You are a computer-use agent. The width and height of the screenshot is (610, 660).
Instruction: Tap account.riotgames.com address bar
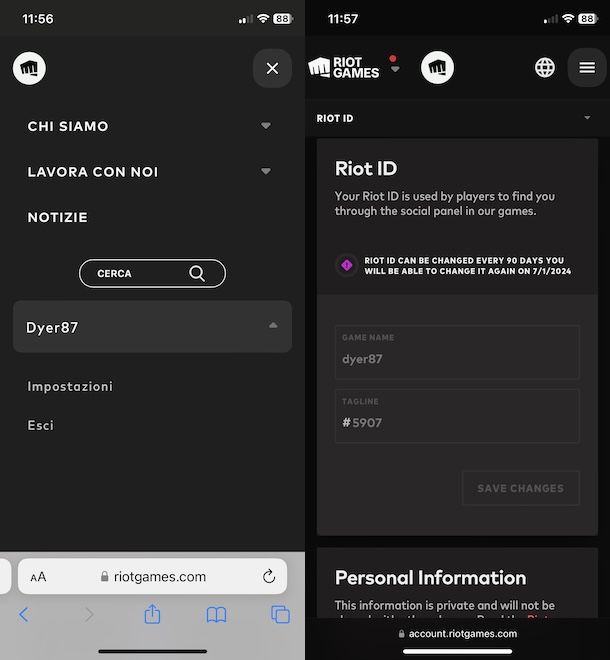(x=458, y=633)
